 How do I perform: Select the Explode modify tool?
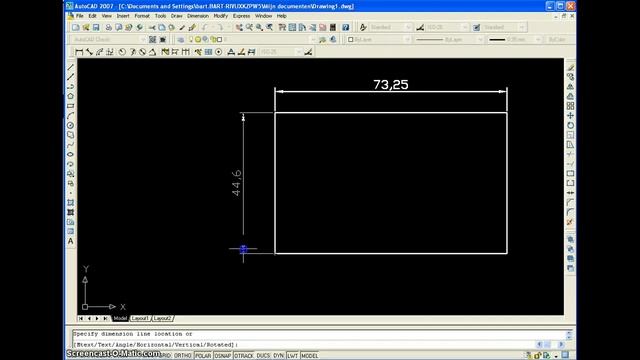(571, 222)
